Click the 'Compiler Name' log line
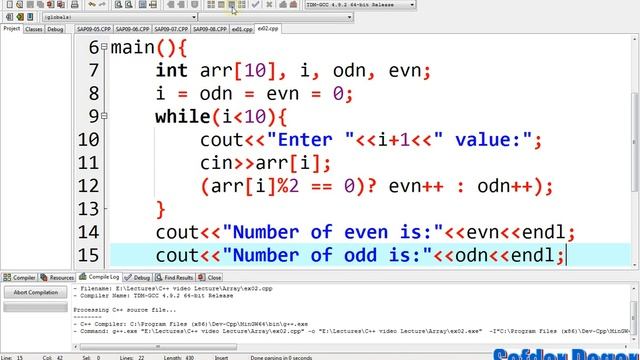The height and width of the screenshot is (360, 640). [153, 296]
